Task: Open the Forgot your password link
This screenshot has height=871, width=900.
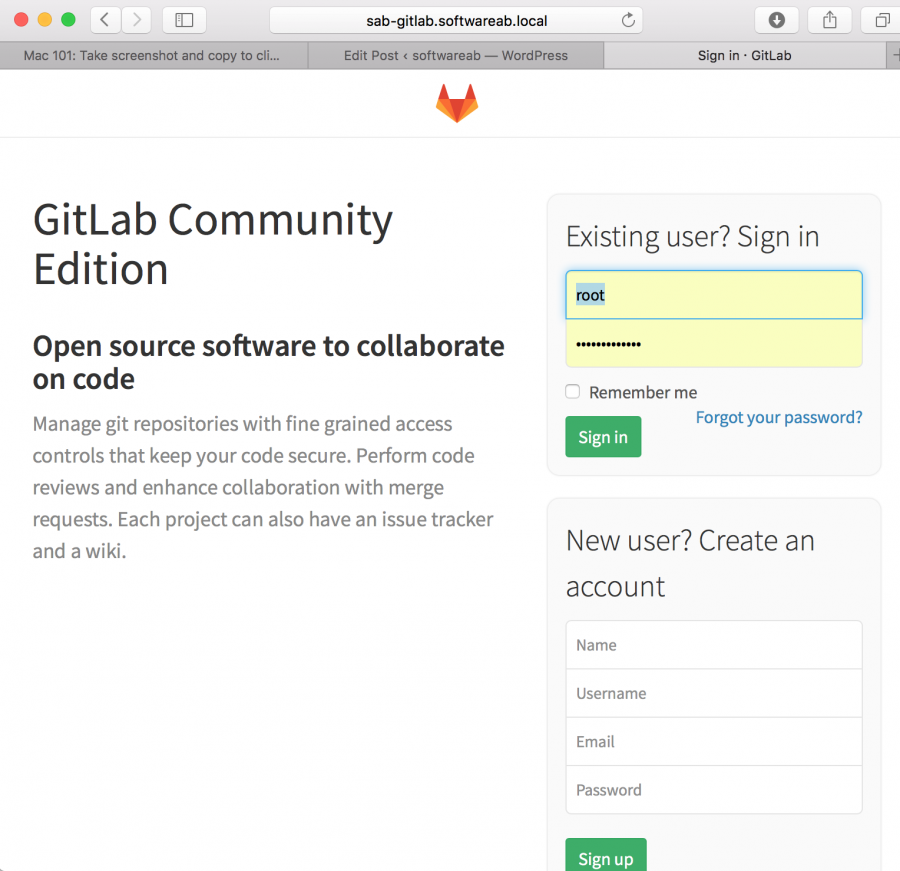Action: 778,417
